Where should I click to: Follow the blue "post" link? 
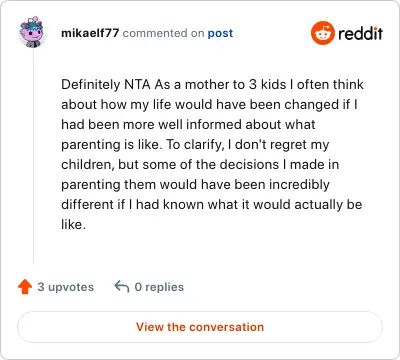(220, 33)
